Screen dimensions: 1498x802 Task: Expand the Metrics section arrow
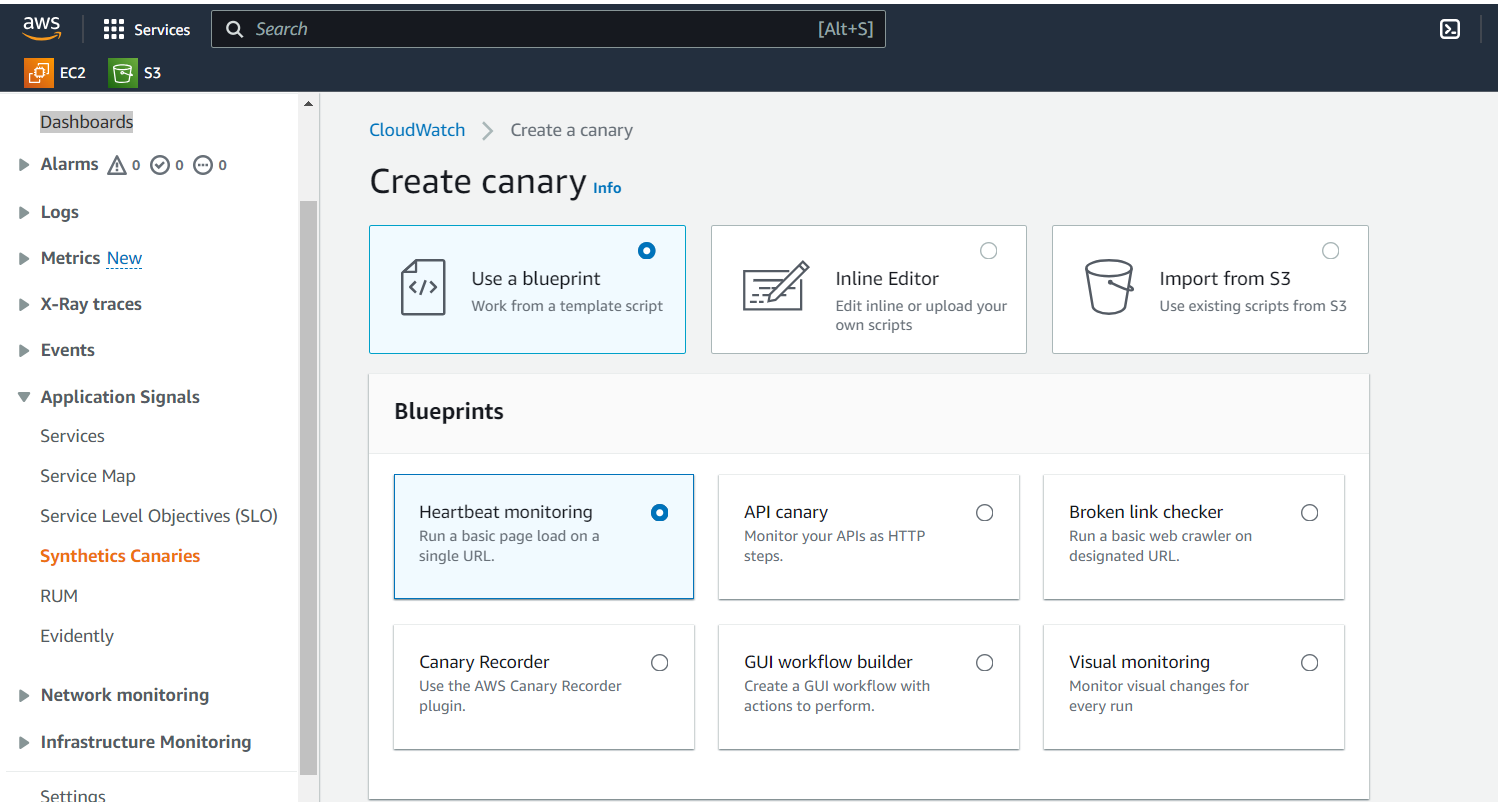tap(24, 259)
